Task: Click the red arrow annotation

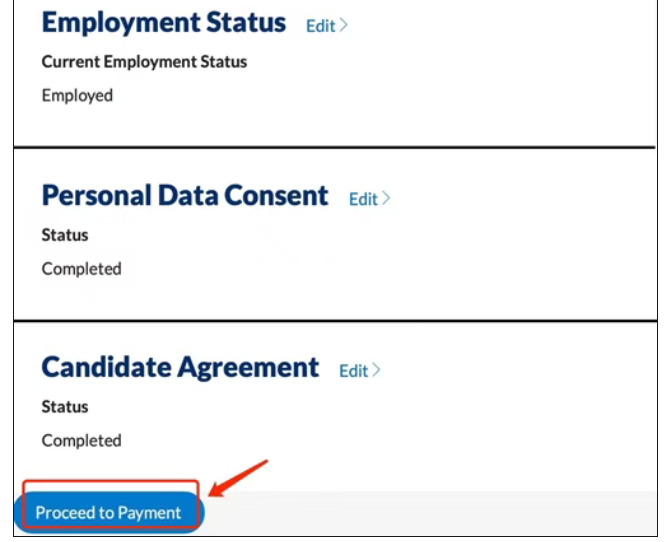Action: coord(239,478)
